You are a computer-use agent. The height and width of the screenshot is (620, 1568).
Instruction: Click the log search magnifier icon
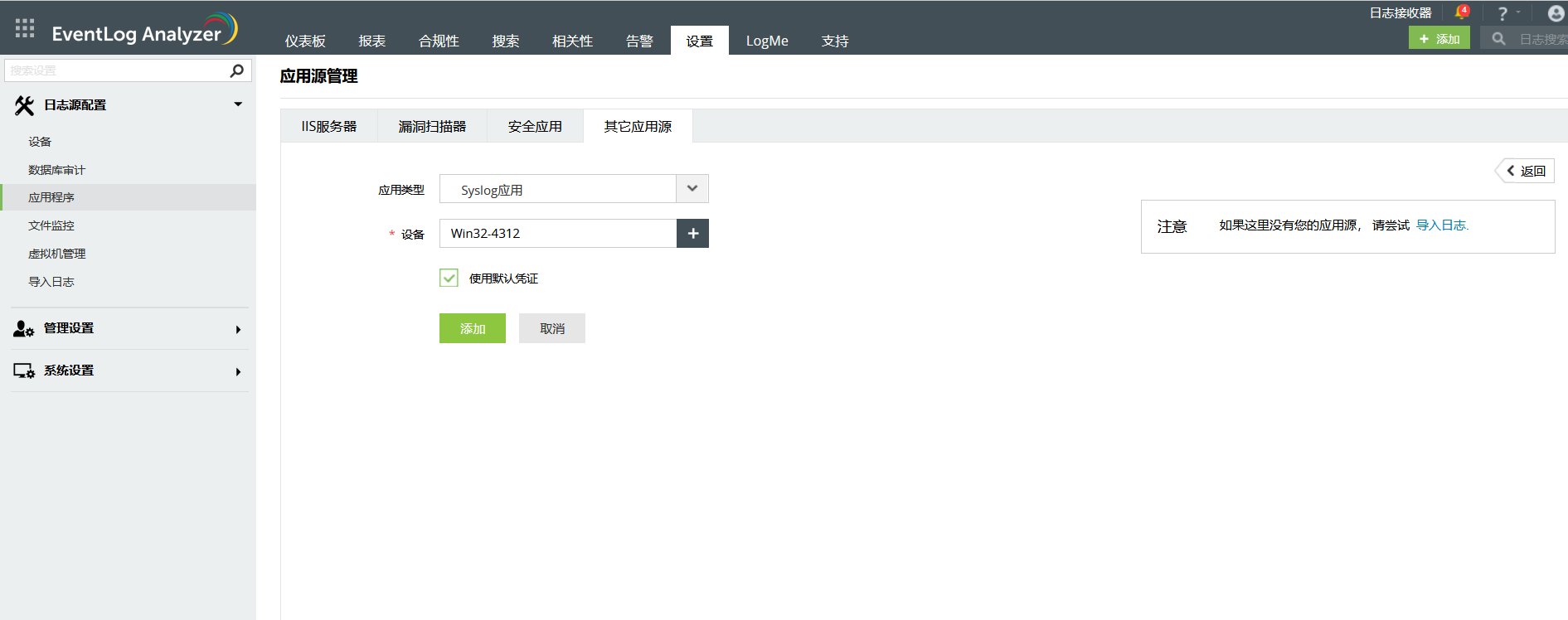(x=1498, y=39)
